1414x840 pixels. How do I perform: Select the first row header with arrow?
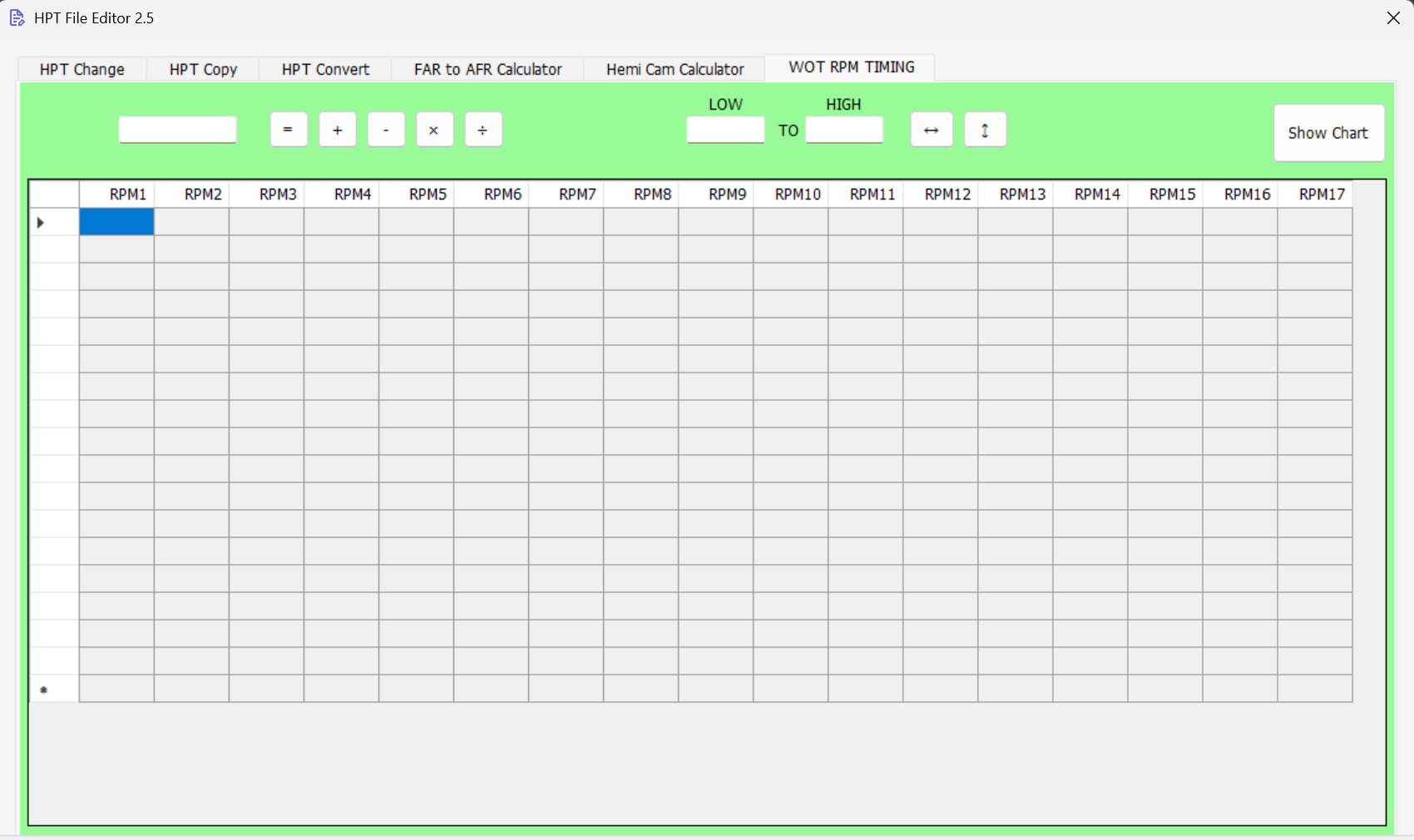(x=54, y=222)
